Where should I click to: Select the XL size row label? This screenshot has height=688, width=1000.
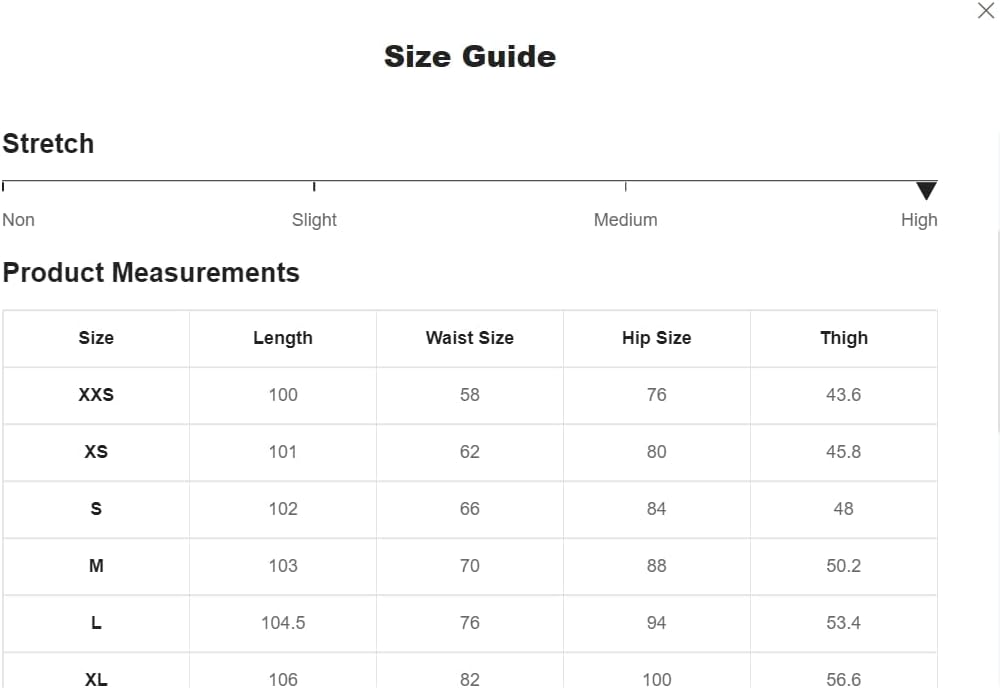[x=96, y=680]
